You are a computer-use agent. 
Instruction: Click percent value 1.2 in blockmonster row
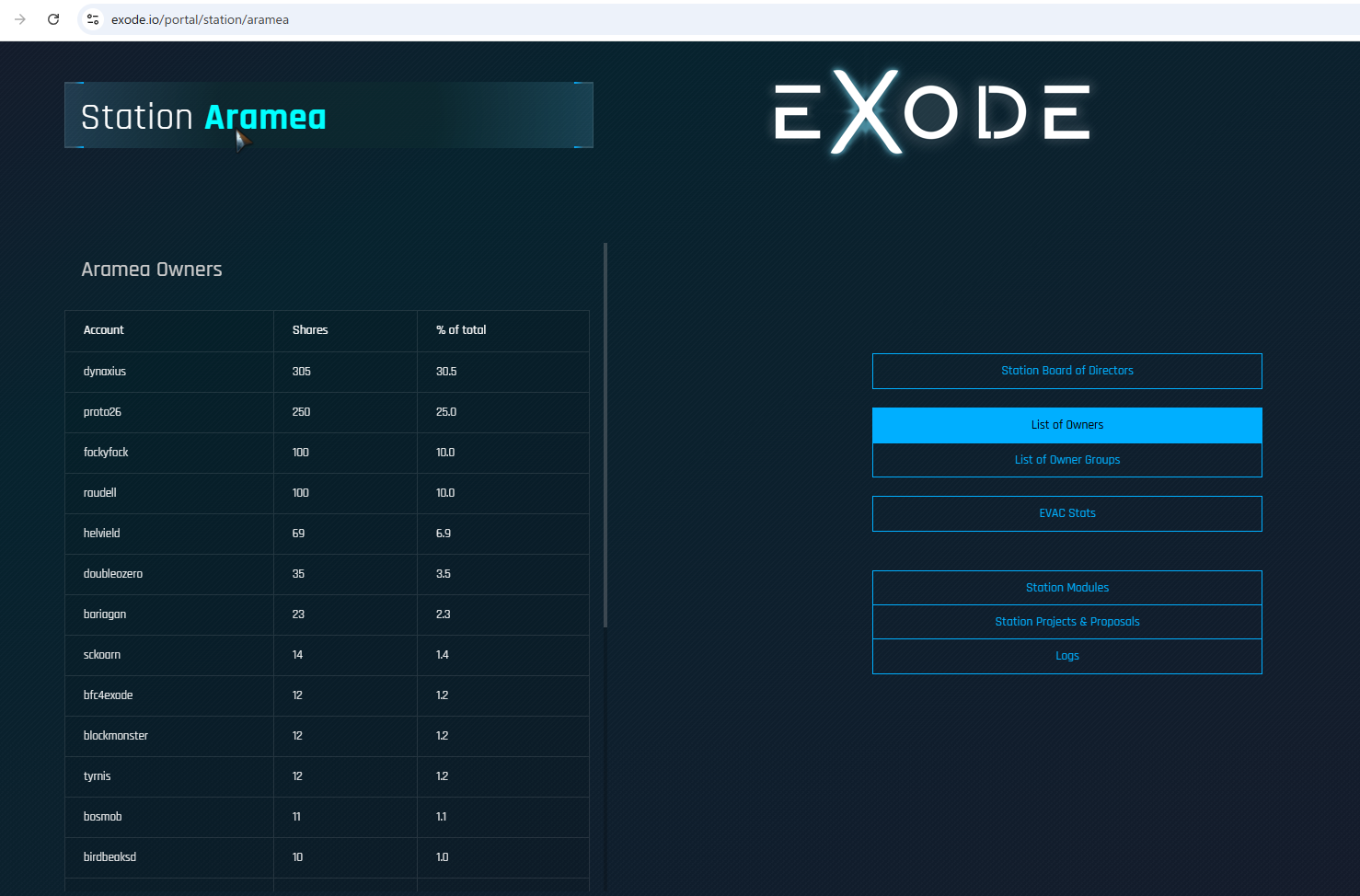pos(443,736)
